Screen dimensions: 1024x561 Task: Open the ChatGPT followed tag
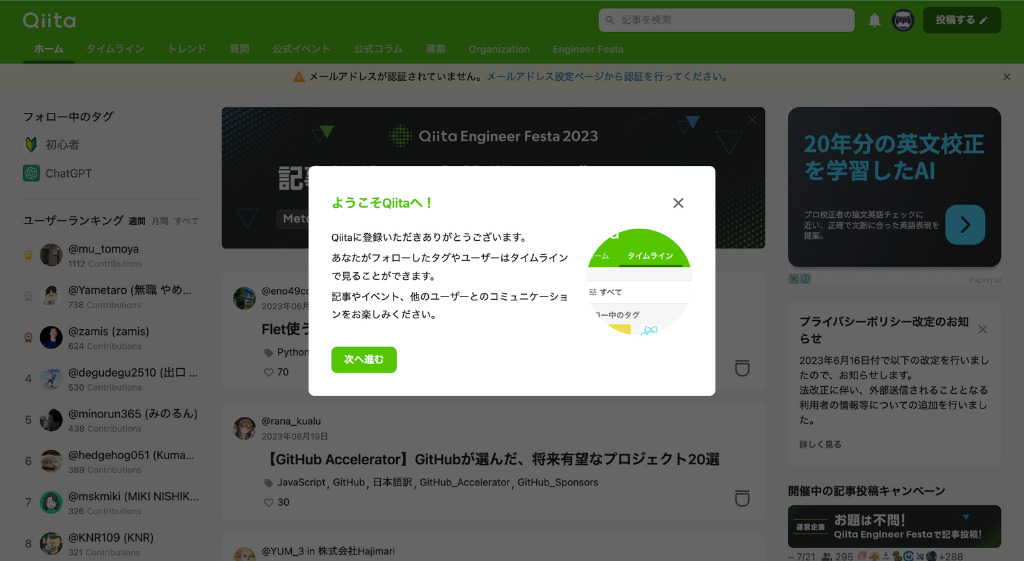point(69,173)
